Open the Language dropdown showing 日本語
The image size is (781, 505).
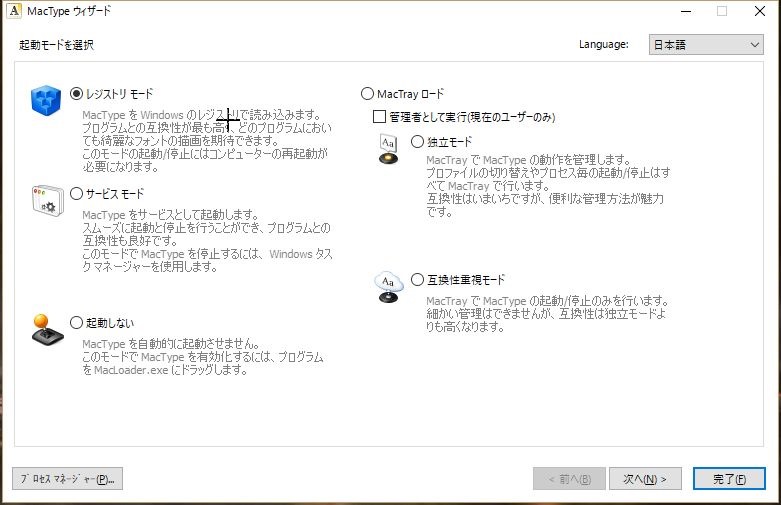[x=706, y=44]
